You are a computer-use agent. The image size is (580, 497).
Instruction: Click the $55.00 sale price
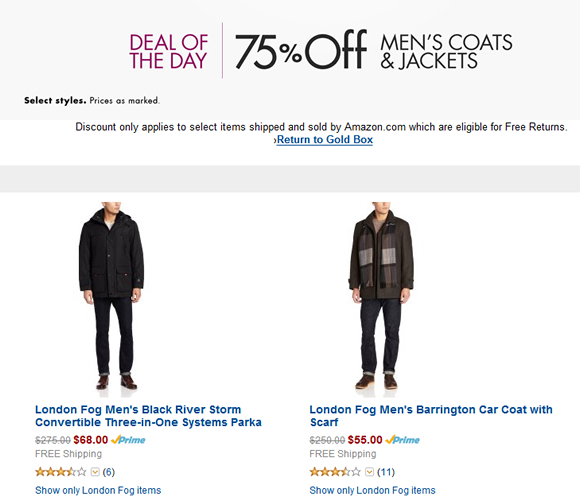tap(365, 440)
